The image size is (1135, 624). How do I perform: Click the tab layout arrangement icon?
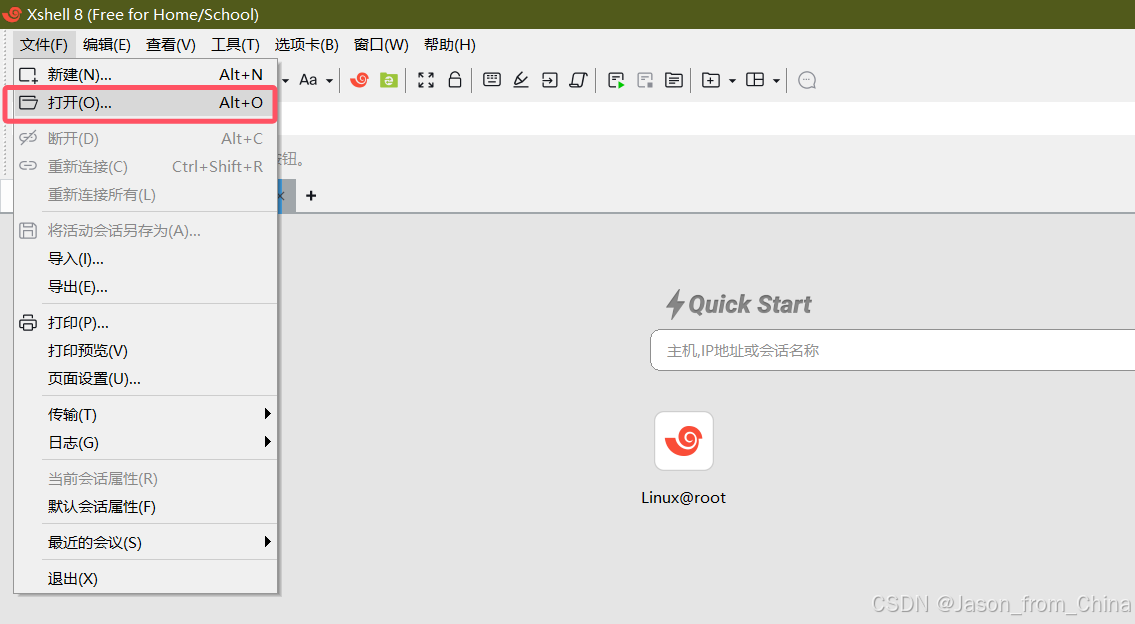(755, 80)
